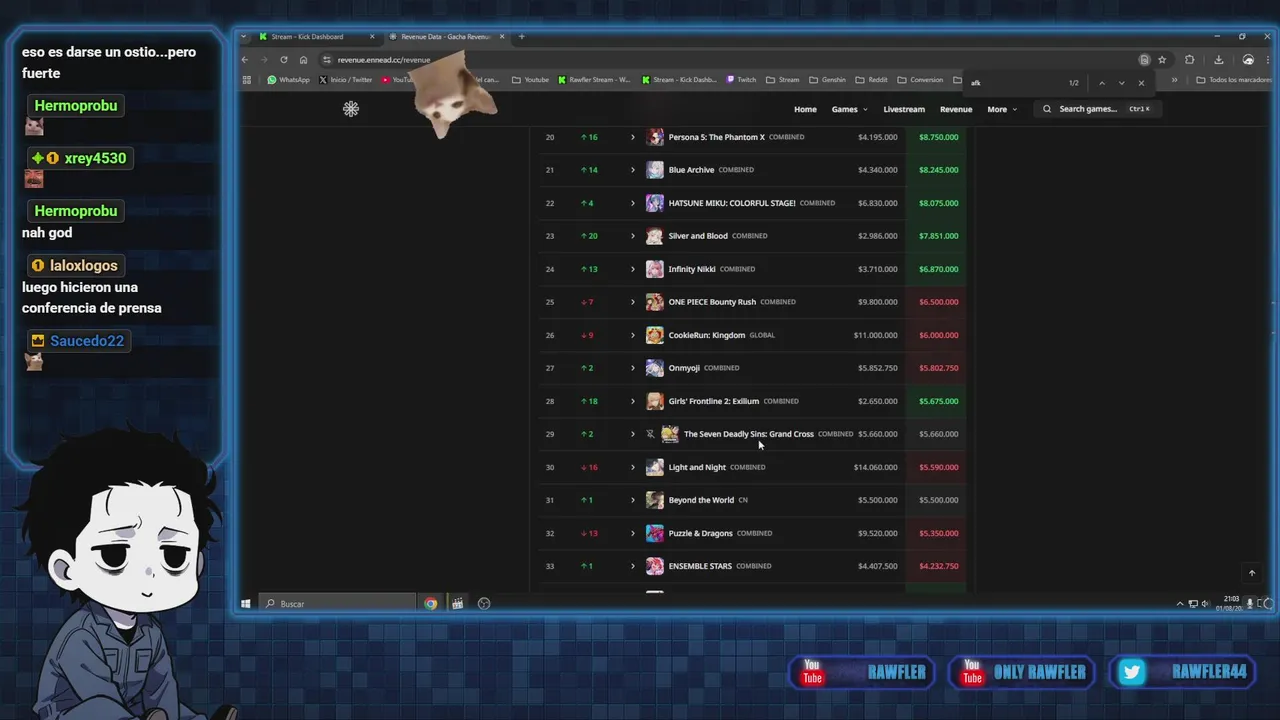Open Livestream in the site navigation
The height and width of the screenshot is (720, 1280).
(x=904, y=109)
